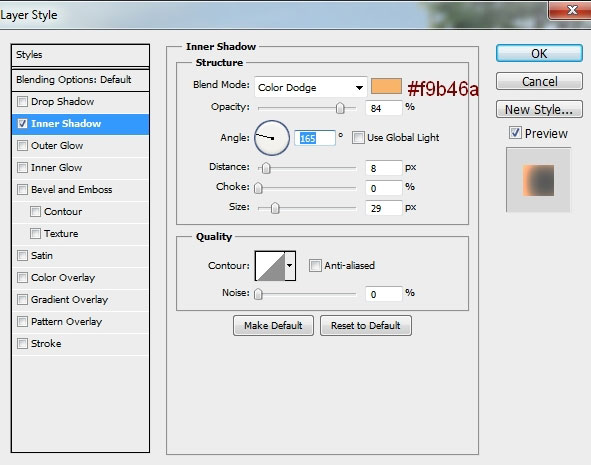Screen dimensions: 591x465
Task: Open the Blend Mode Color Dodge dropdown
Action: tap(311, 87)
